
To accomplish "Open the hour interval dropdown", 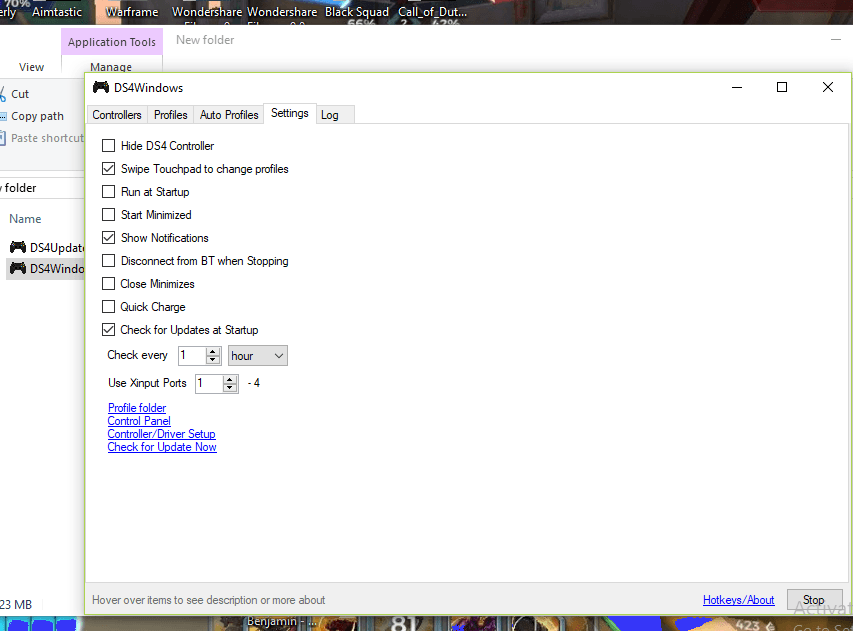I will [257, 355].
